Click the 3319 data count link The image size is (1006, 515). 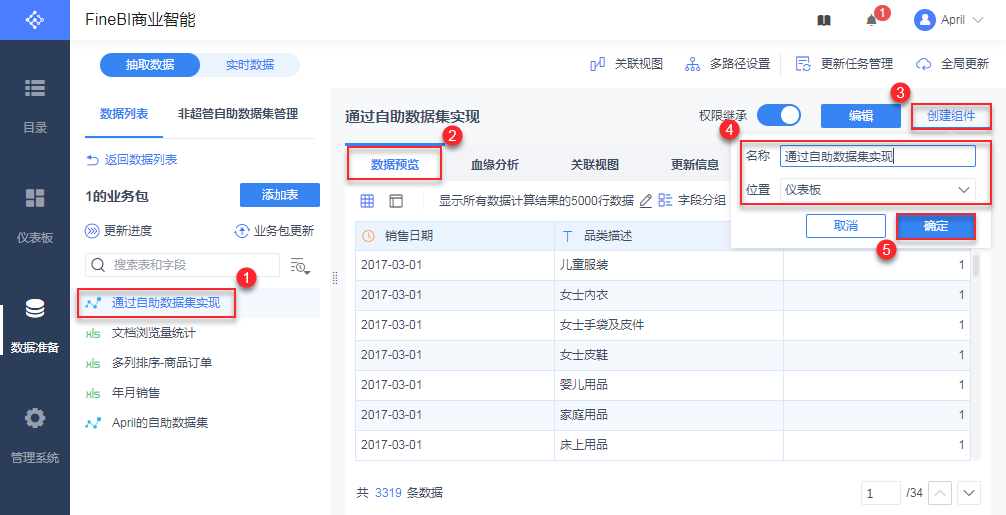[388, 493]
